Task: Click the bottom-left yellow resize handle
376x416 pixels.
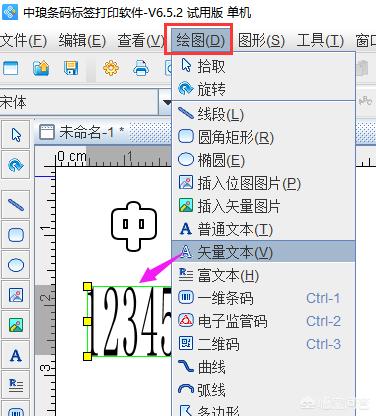Action: click(x=87, y=356)
